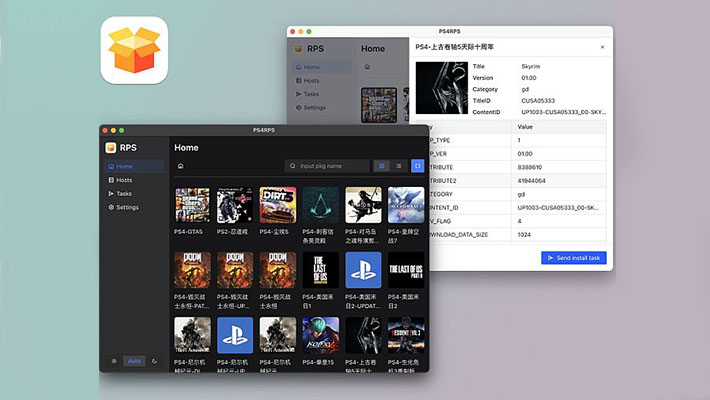Select the dark theme moon icon

pos(154,361)
